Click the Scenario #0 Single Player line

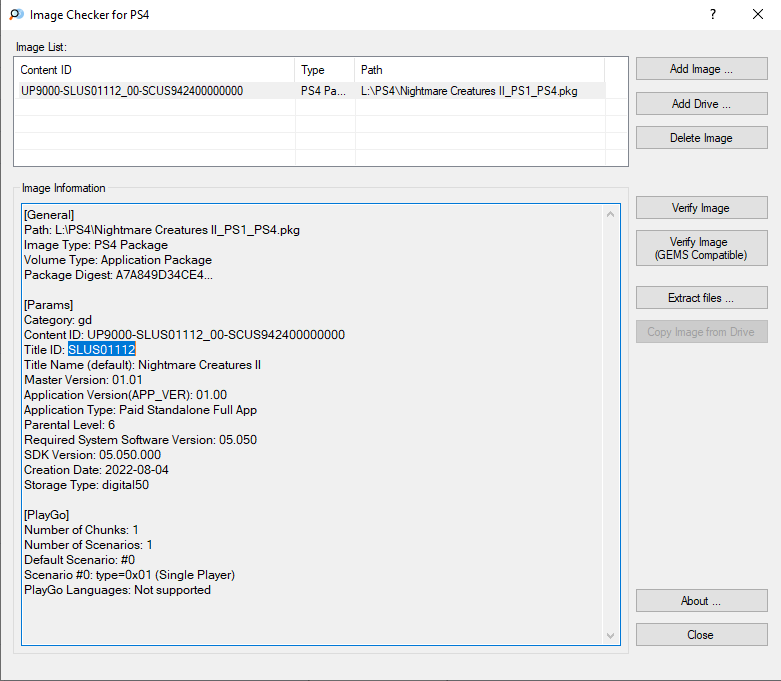coord(130,575)
